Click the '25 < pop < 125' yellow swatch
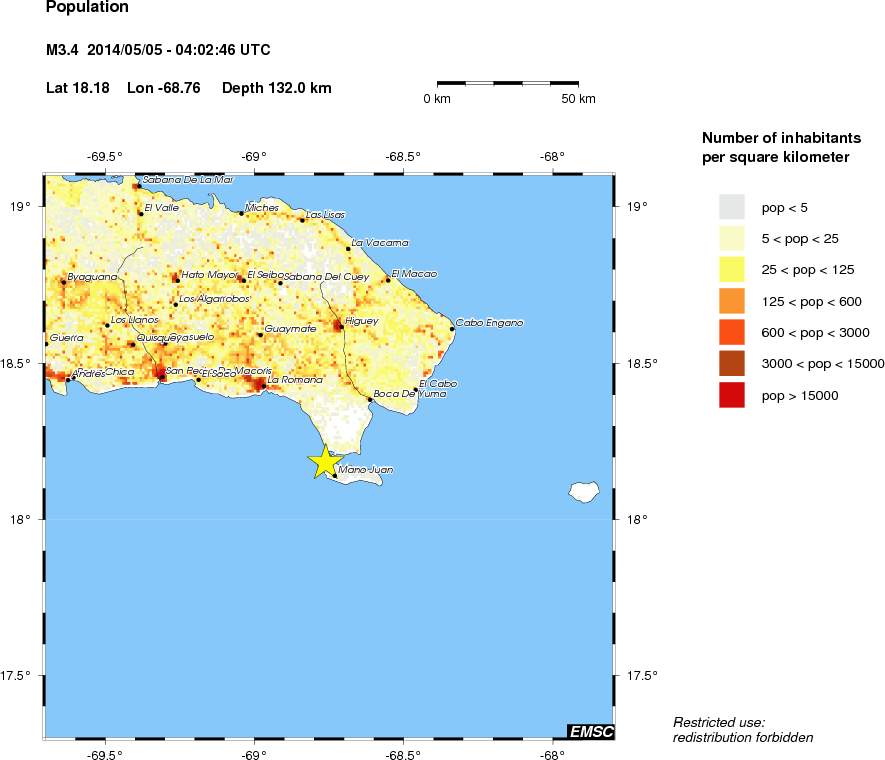This screenshot has width=885, height=760. 732,270
